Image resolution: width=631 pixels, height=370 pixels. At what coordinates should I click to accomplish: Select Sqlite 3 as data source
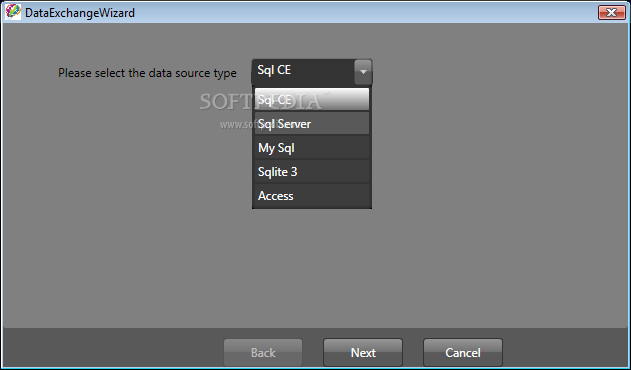(312, 172)
